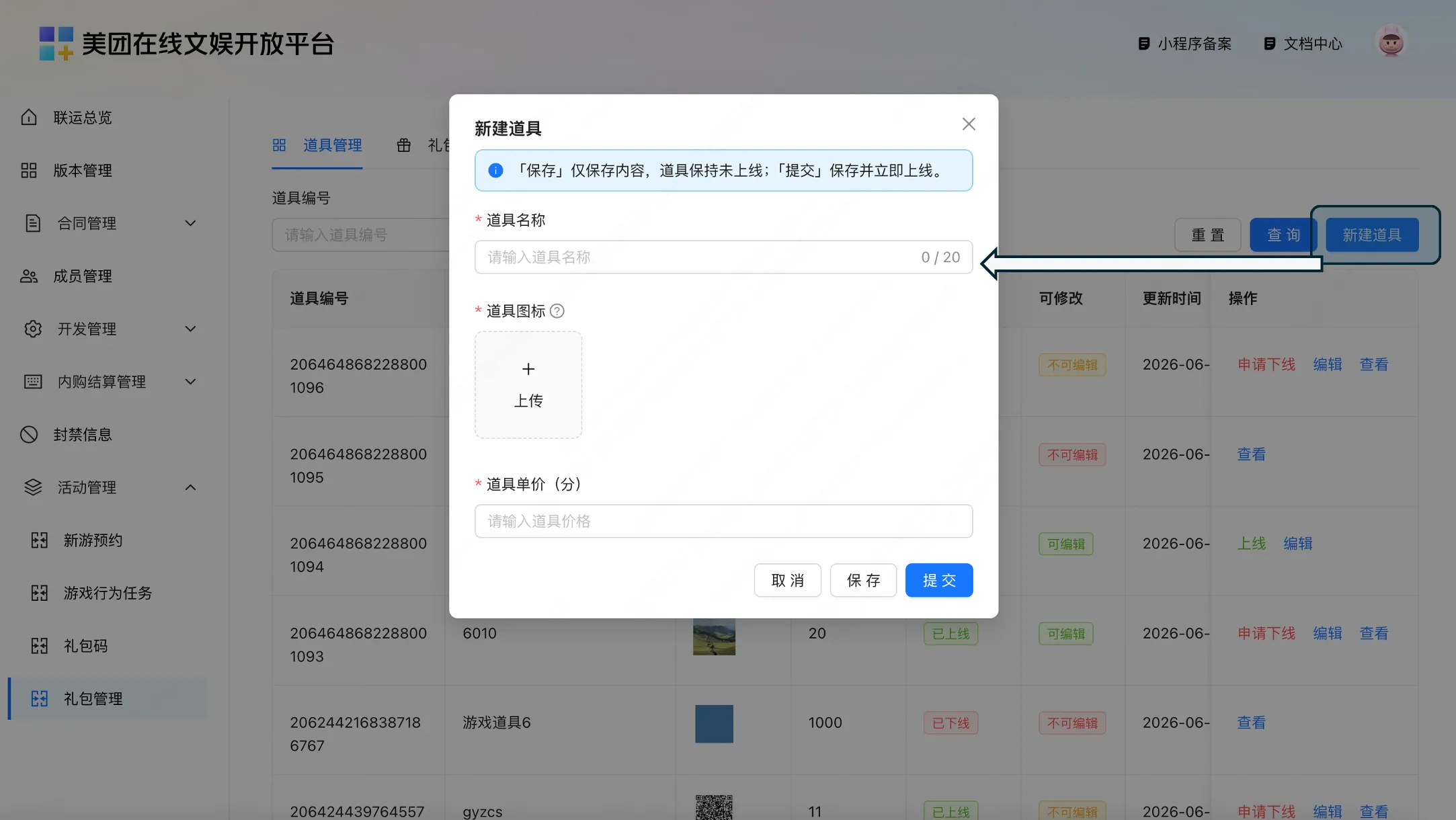
Task: Click the 已下线 status tag of 游戏道具6
Action: 951,723
